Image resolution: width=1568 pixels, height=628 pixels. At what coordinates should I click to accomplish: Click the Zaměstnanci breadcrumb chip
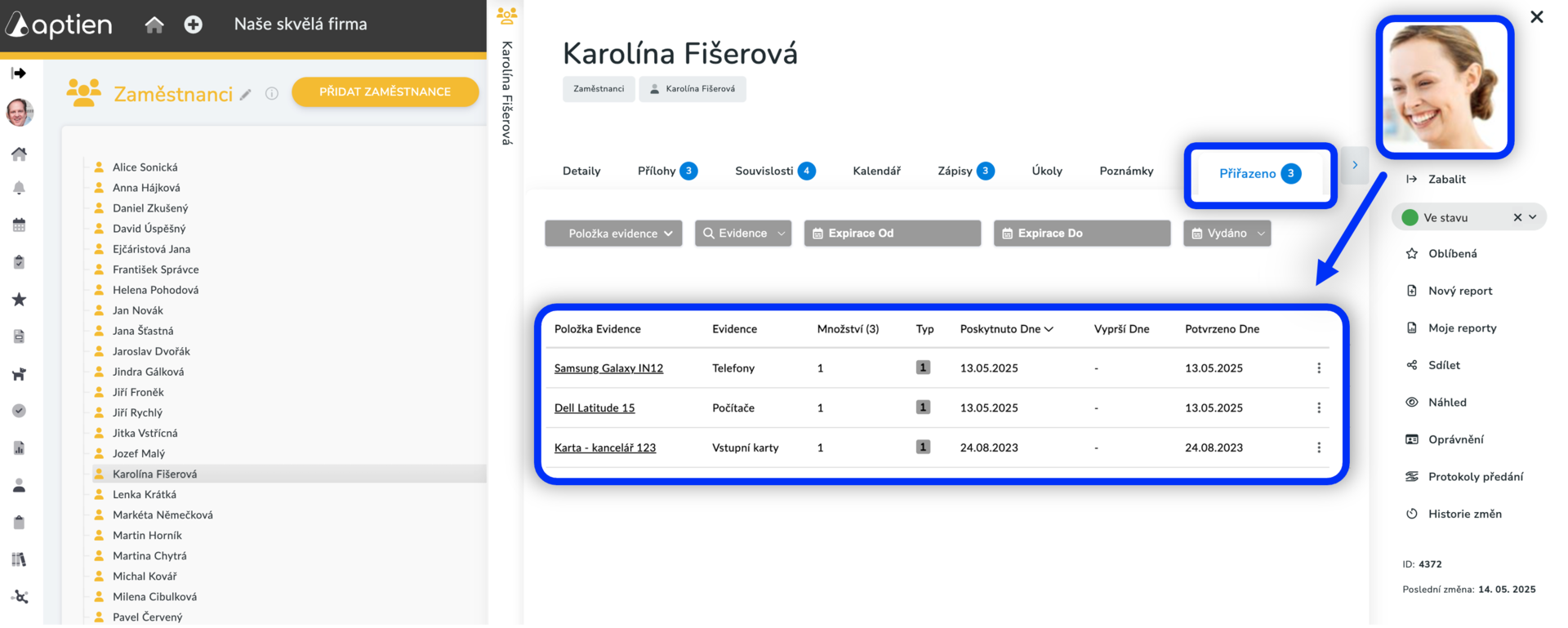click(599, 89)
